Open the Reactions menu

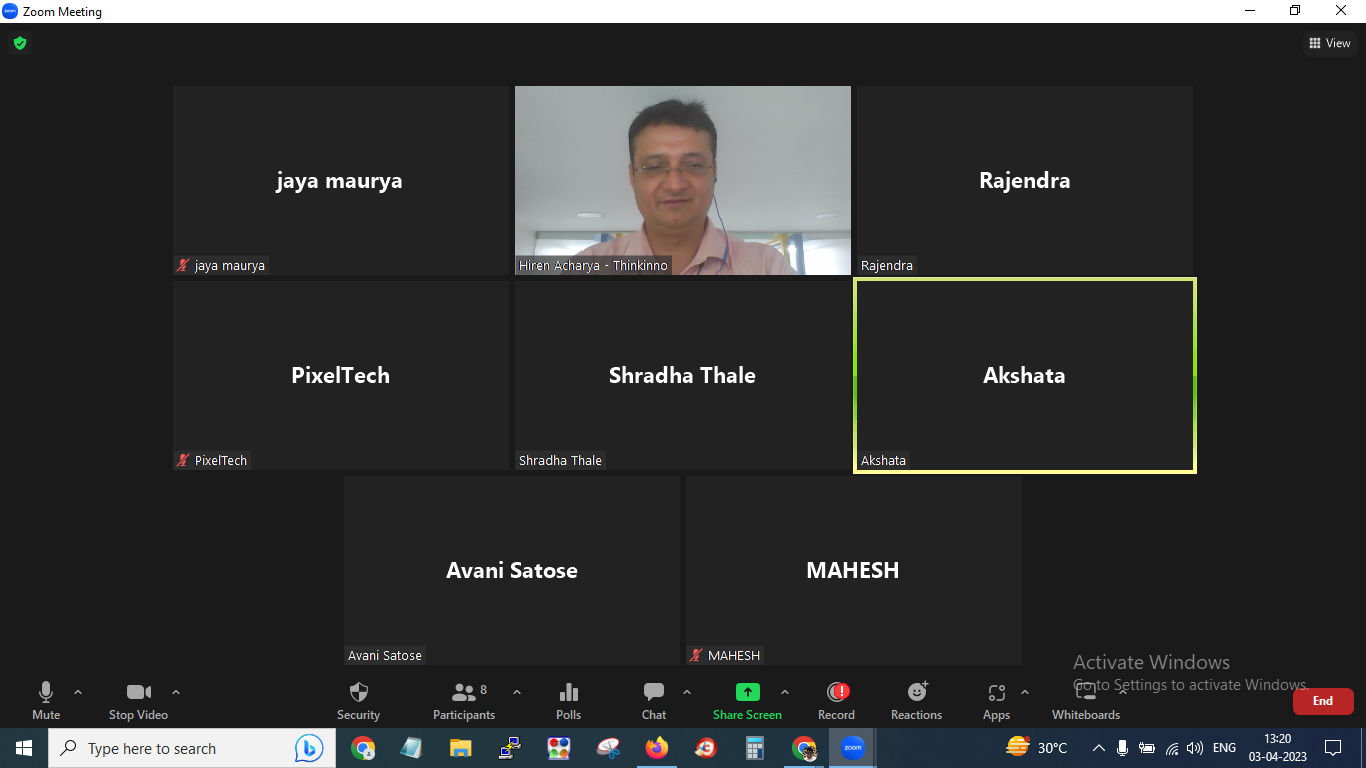917,700
